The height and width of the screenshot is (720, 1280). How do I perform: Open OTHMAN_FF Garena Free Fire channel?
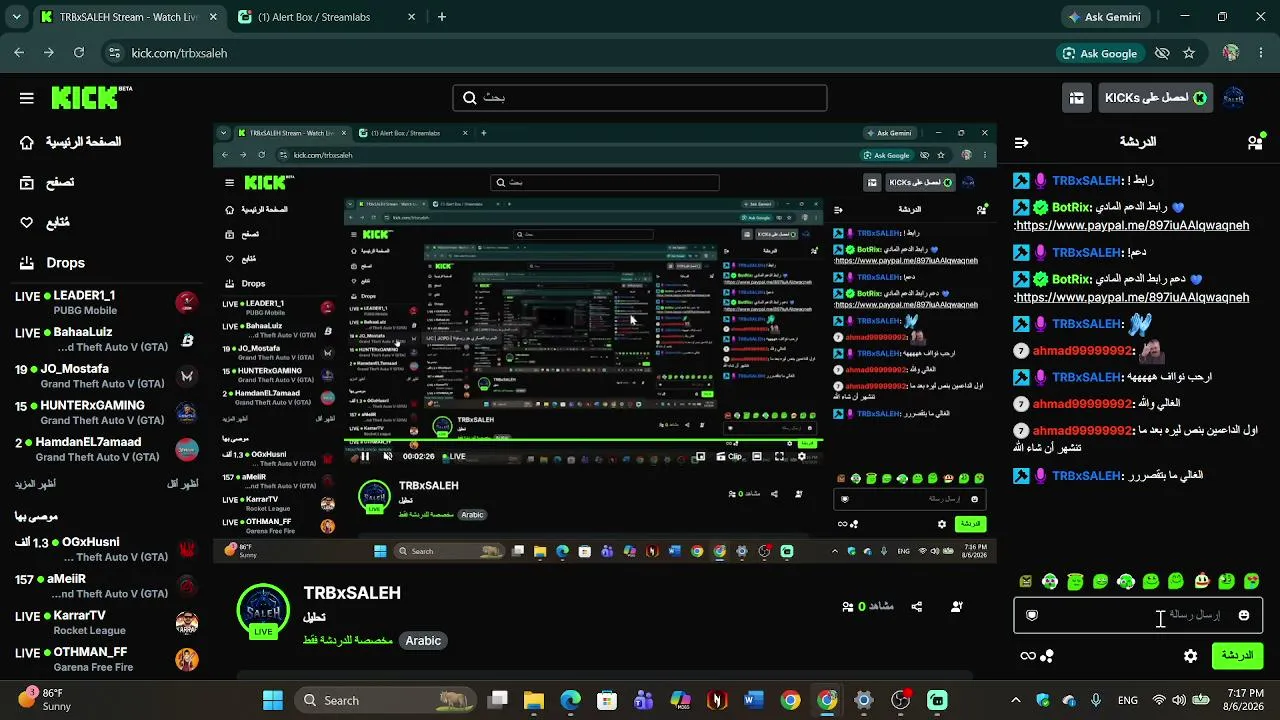tap(105, 659)
